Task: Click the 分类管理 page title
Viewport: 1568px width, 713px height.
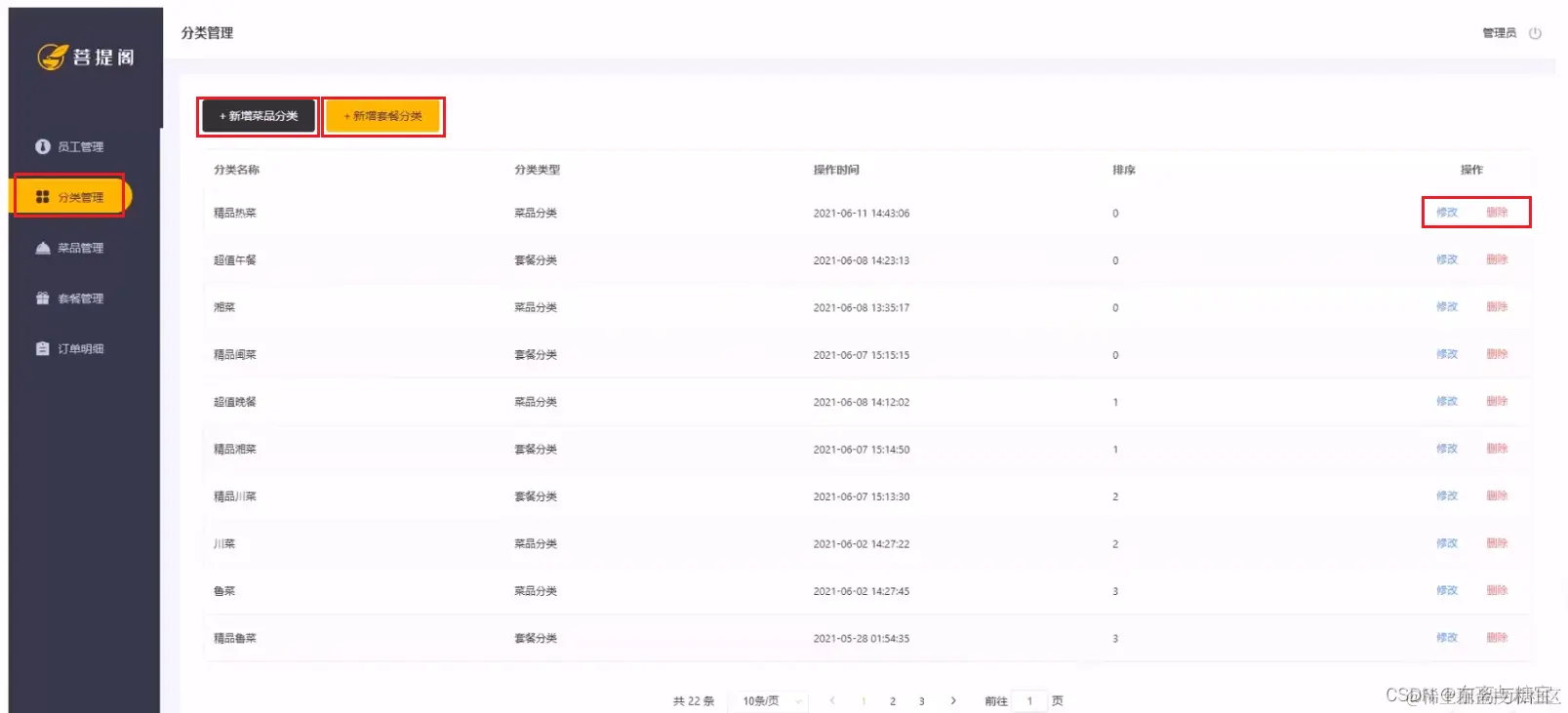Action: click(207, 33)
